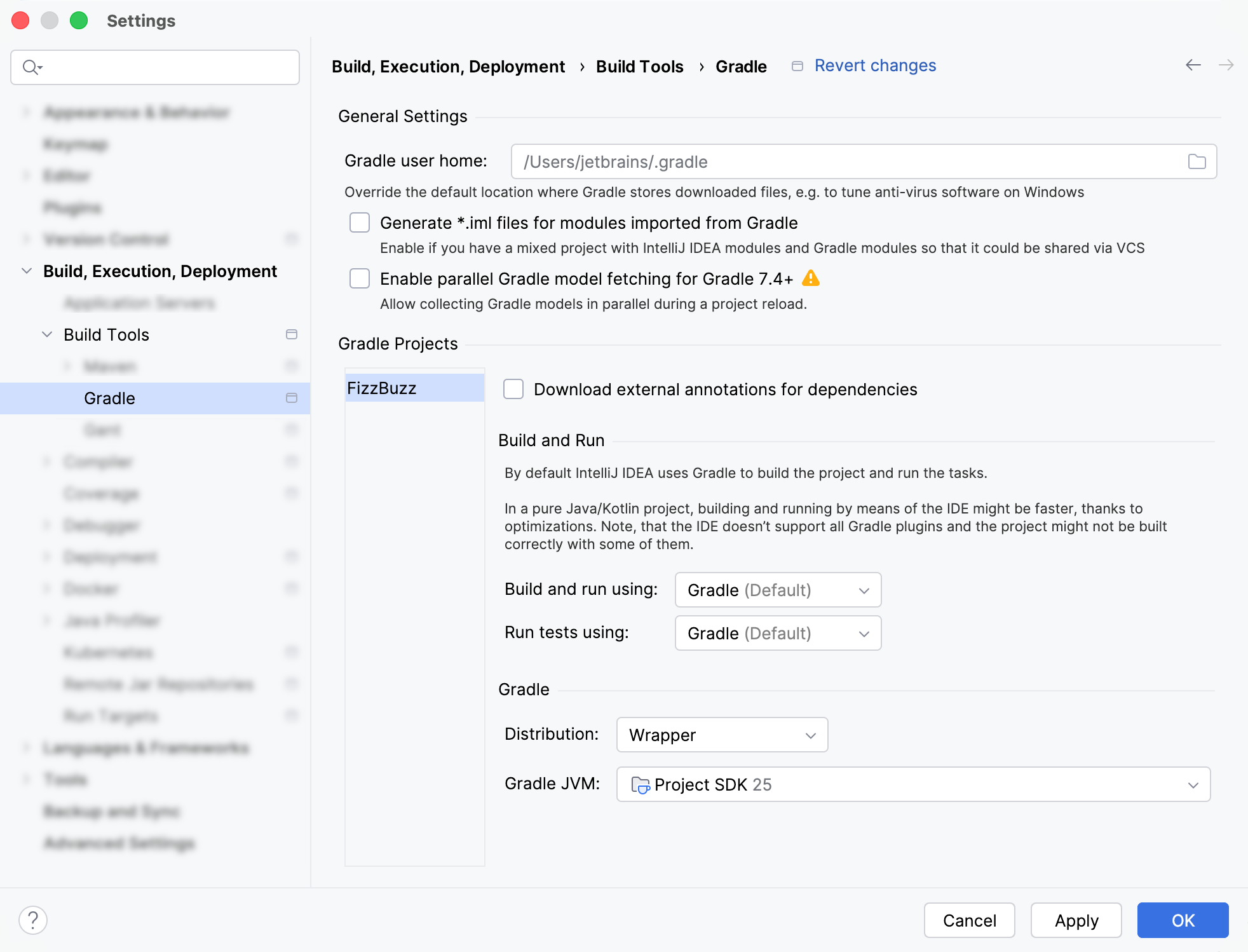Collapse the Build, Execution, Deployment tree node
This screenshot has height=952, width=1248.
27,271
